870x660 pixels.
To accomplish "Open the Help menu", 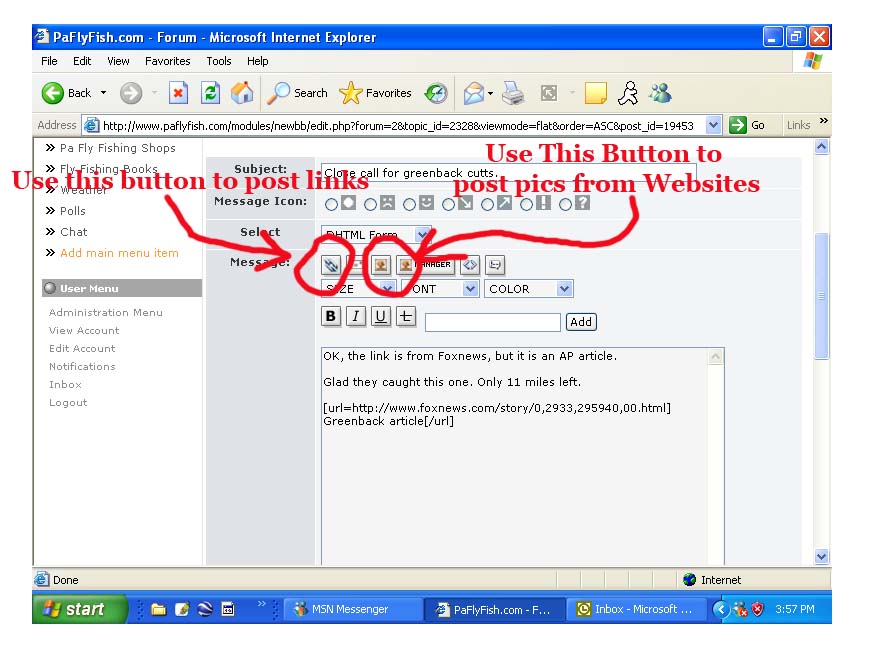I will 257,61.
